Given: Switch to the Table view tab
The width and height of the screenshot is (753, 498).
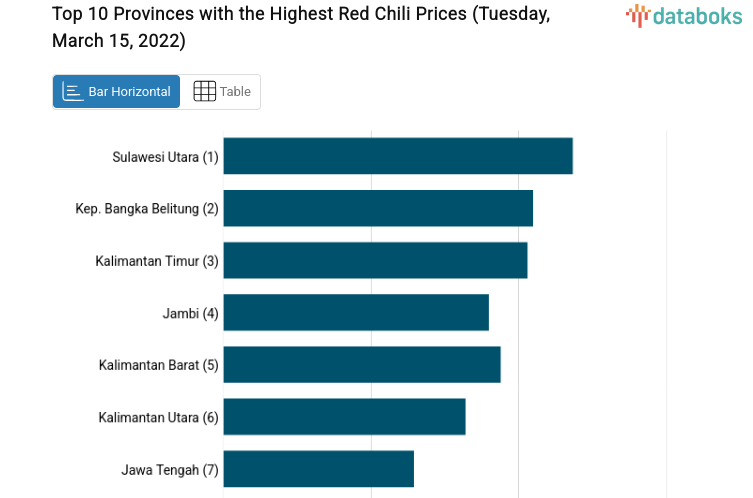Looking at the screenshot, I should (x=221, y=92).
